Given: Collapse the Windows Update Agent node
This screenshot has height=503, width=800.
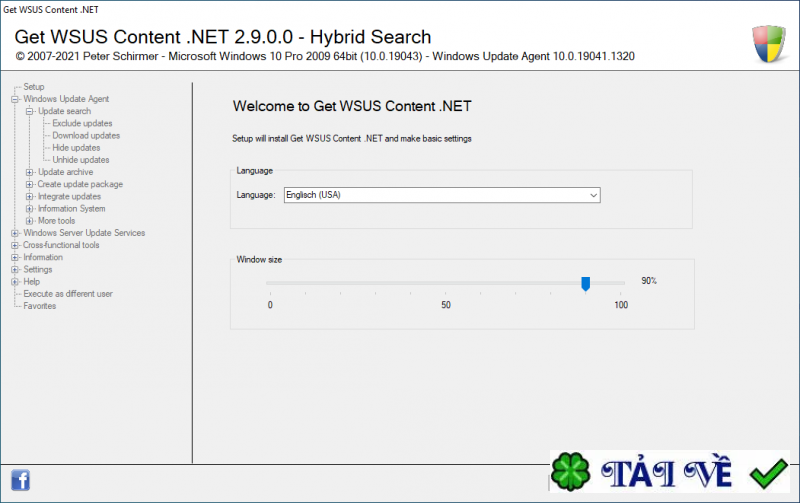Looking at the screenshot, I should 15,99.
